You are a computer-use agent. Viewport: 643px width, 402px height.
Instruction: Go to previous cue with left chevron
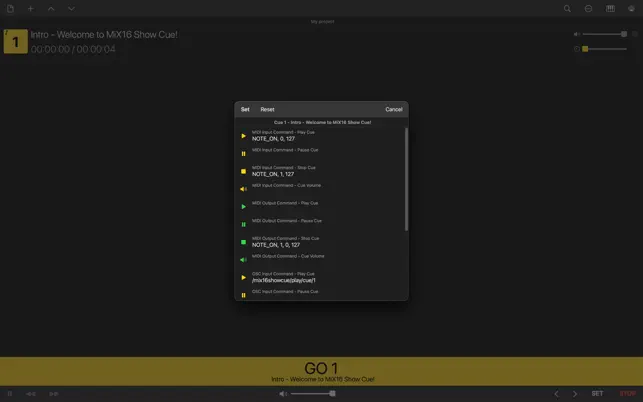coord(556,394)
